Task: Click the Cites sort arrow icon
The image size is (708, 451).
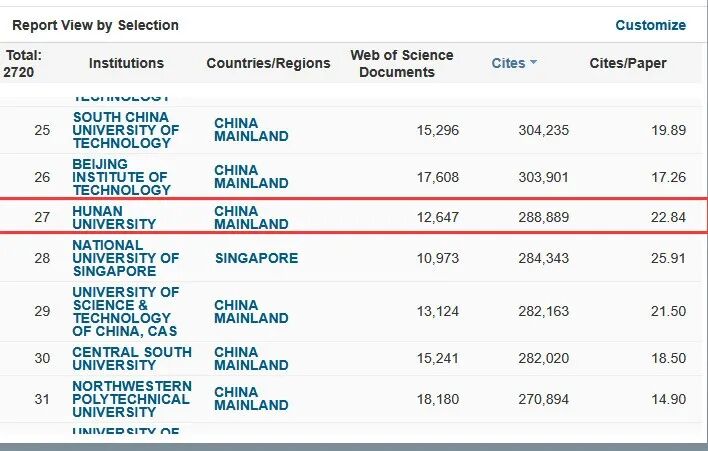Action: tap(533, 63)
